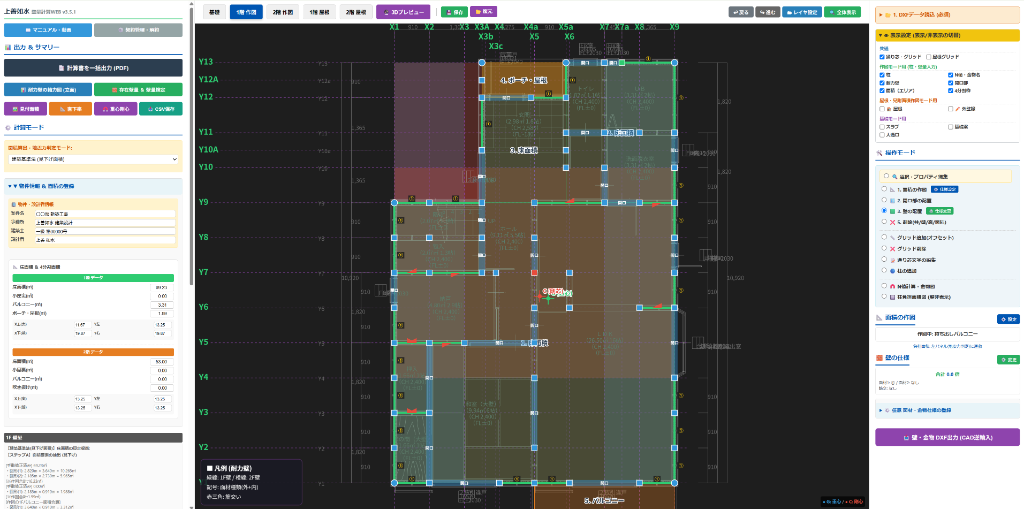The width and height of the screenshot is (1024, 509).
Task: Toggle the 4分割枠 display checkbox
Action: click(951, 91)
